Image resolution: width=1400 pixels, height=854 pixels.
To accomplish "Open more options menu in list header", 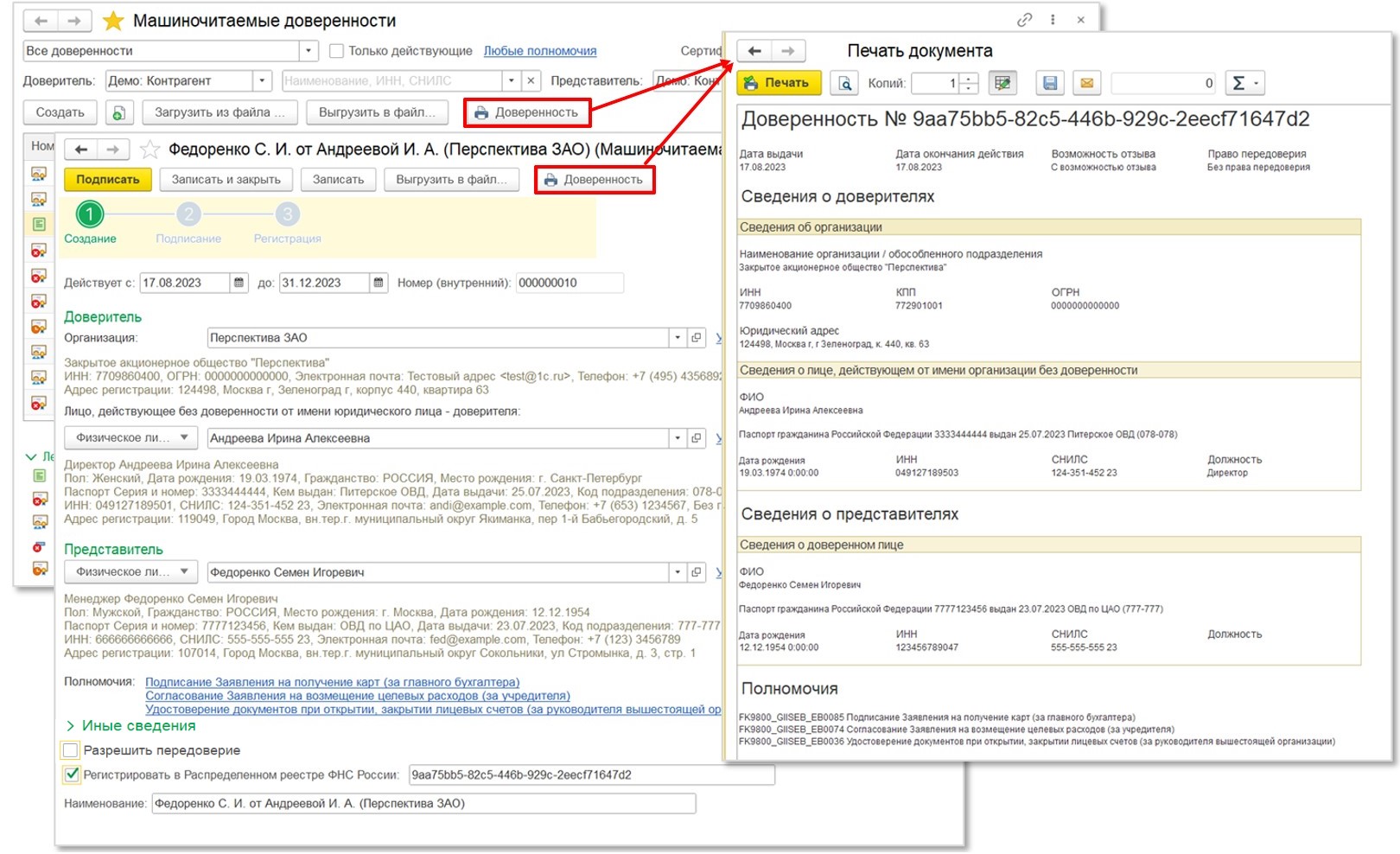I will [x=1053, y=20].
